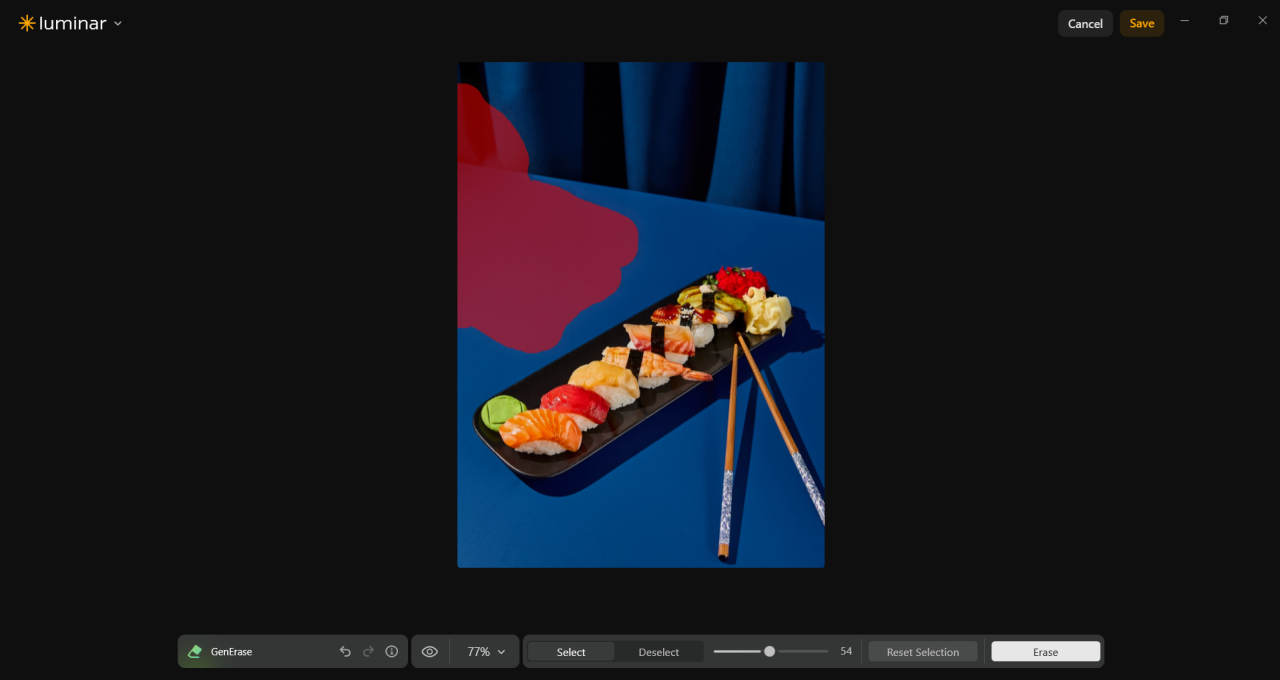This screenshot has width=1280, height=680.
Task: Click the brush size value 54
Action: pyautogui.click(x=846, y=651)
